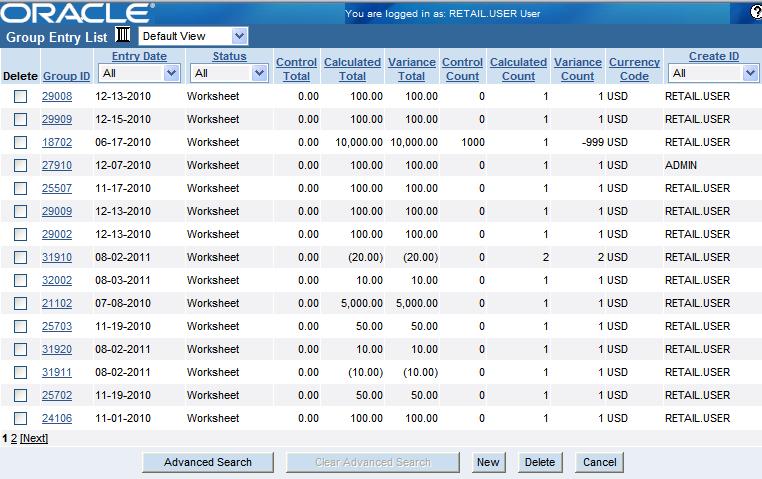Sort by Status column header

[229, 56]
